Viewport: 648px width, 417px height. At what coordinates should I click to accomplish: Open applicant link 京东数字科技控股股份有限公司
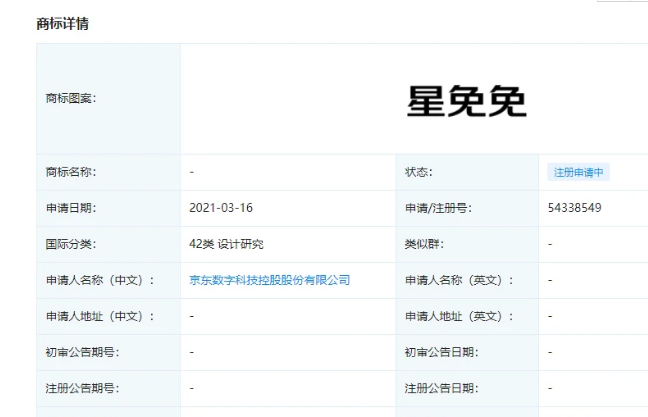pos(269,280)
